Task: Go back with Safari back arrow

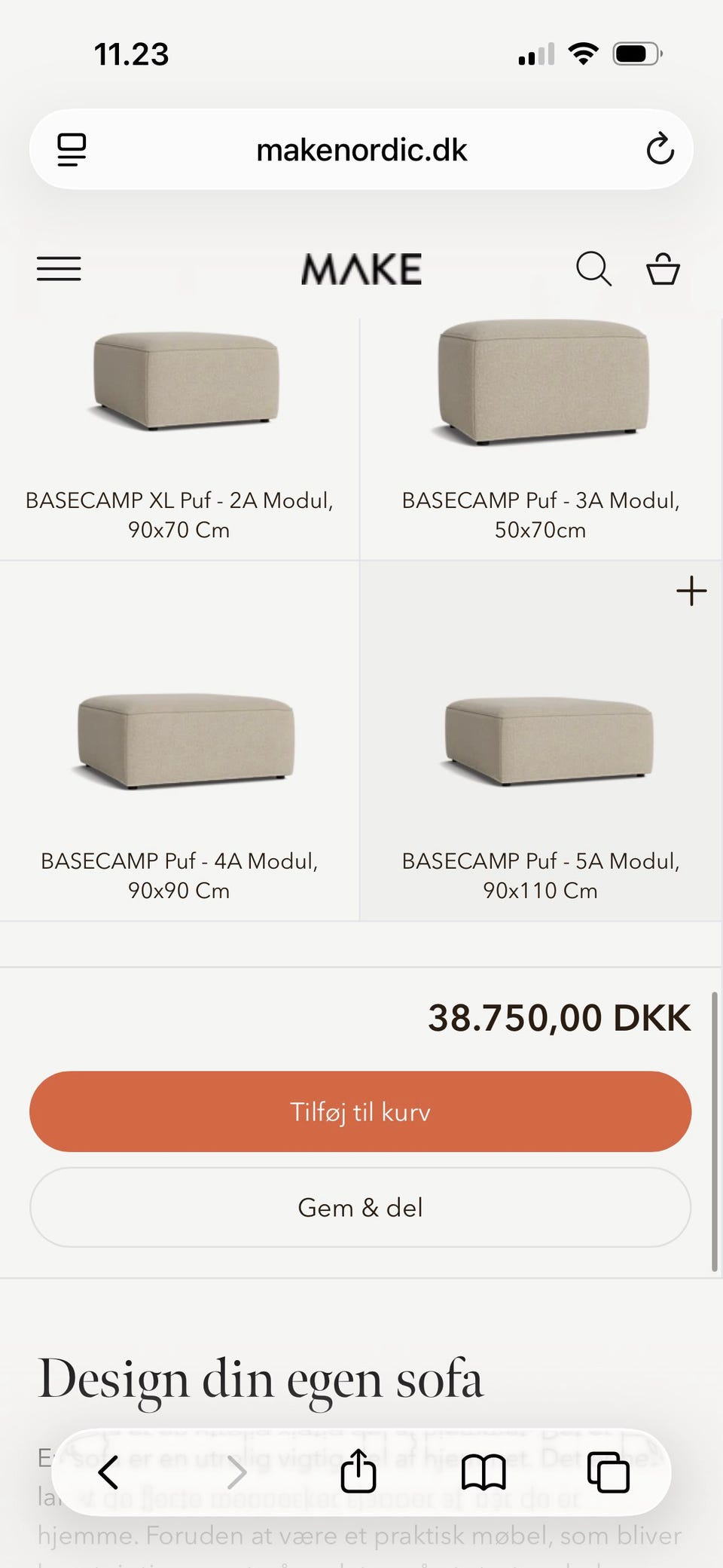Action: click(x=108, y=1472)
